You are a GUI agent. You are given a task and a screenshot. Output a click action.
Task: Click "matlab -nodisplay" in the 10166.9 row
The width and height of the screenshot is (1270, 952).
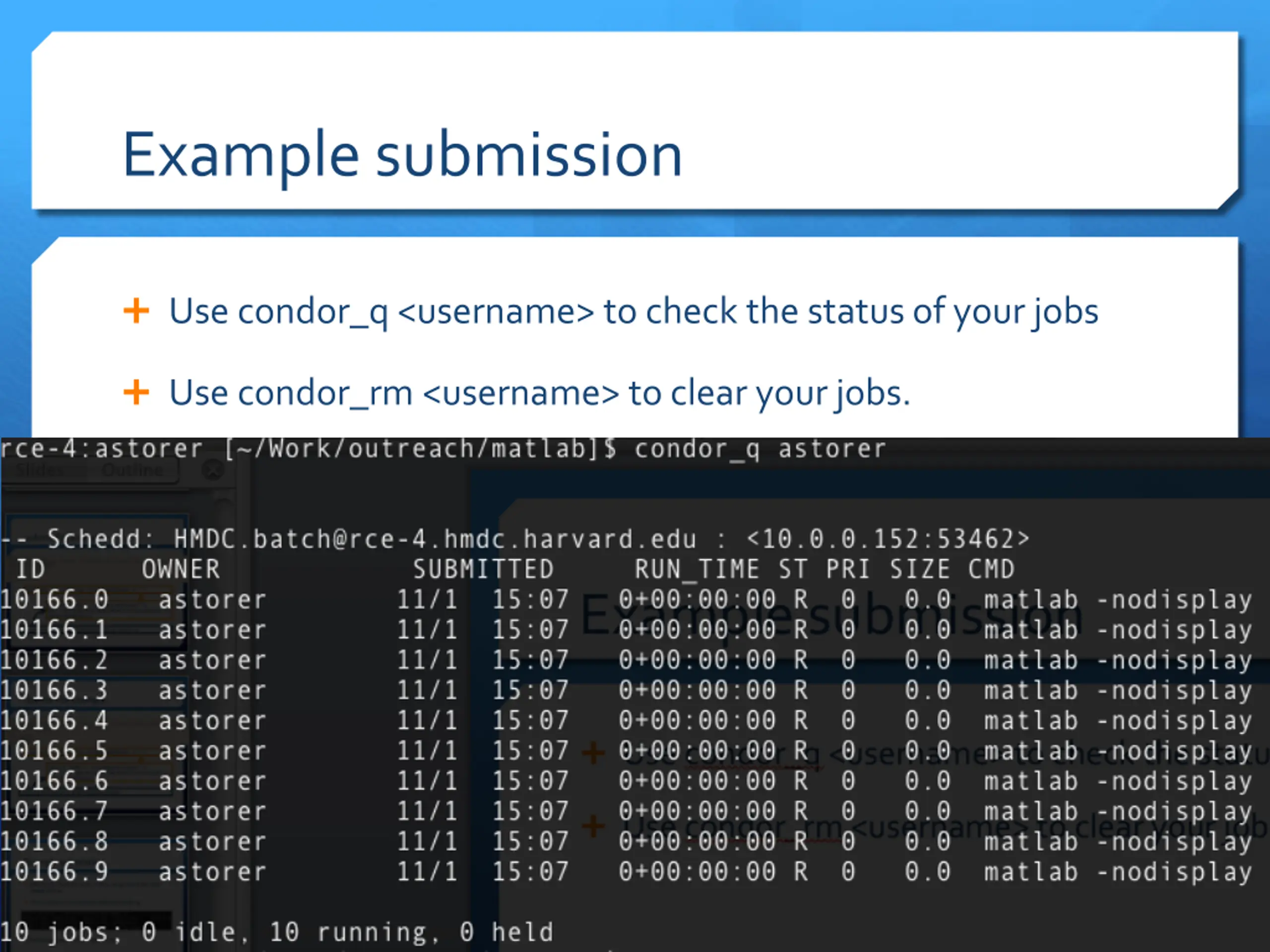click(1118, 872)
